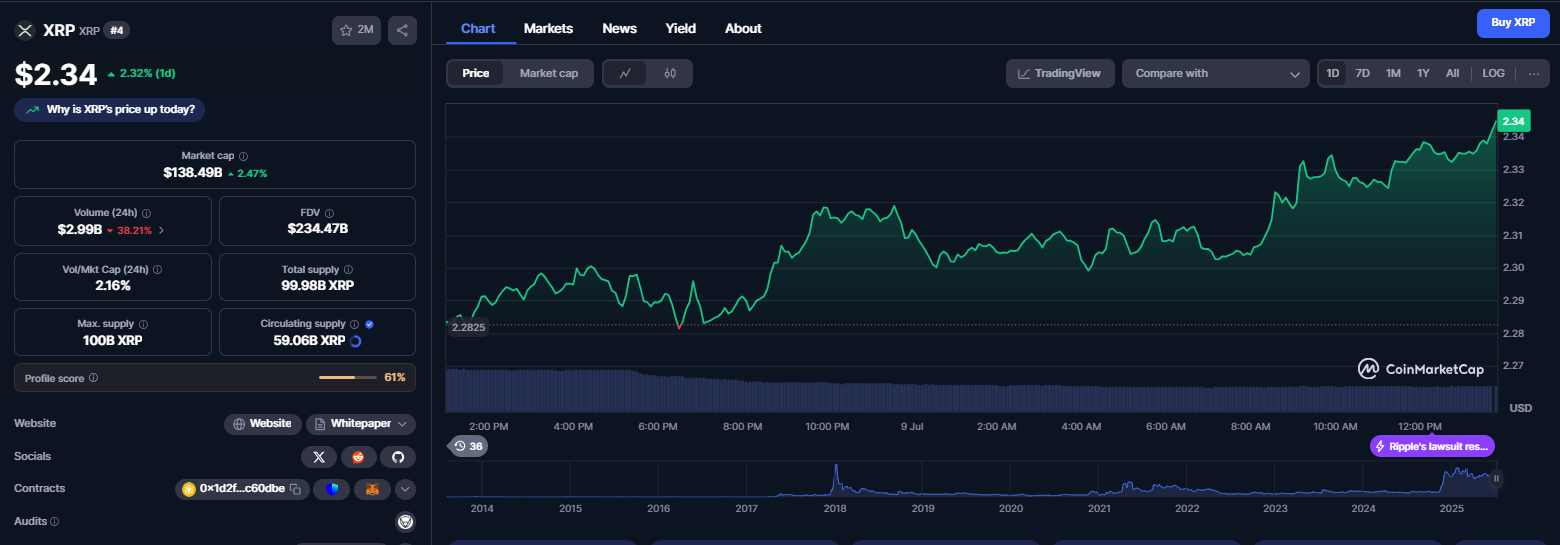This screenshot has height=545, width=1560.
Task: Open XRP's X (Twitter) social link
Action: coord(319,457)
